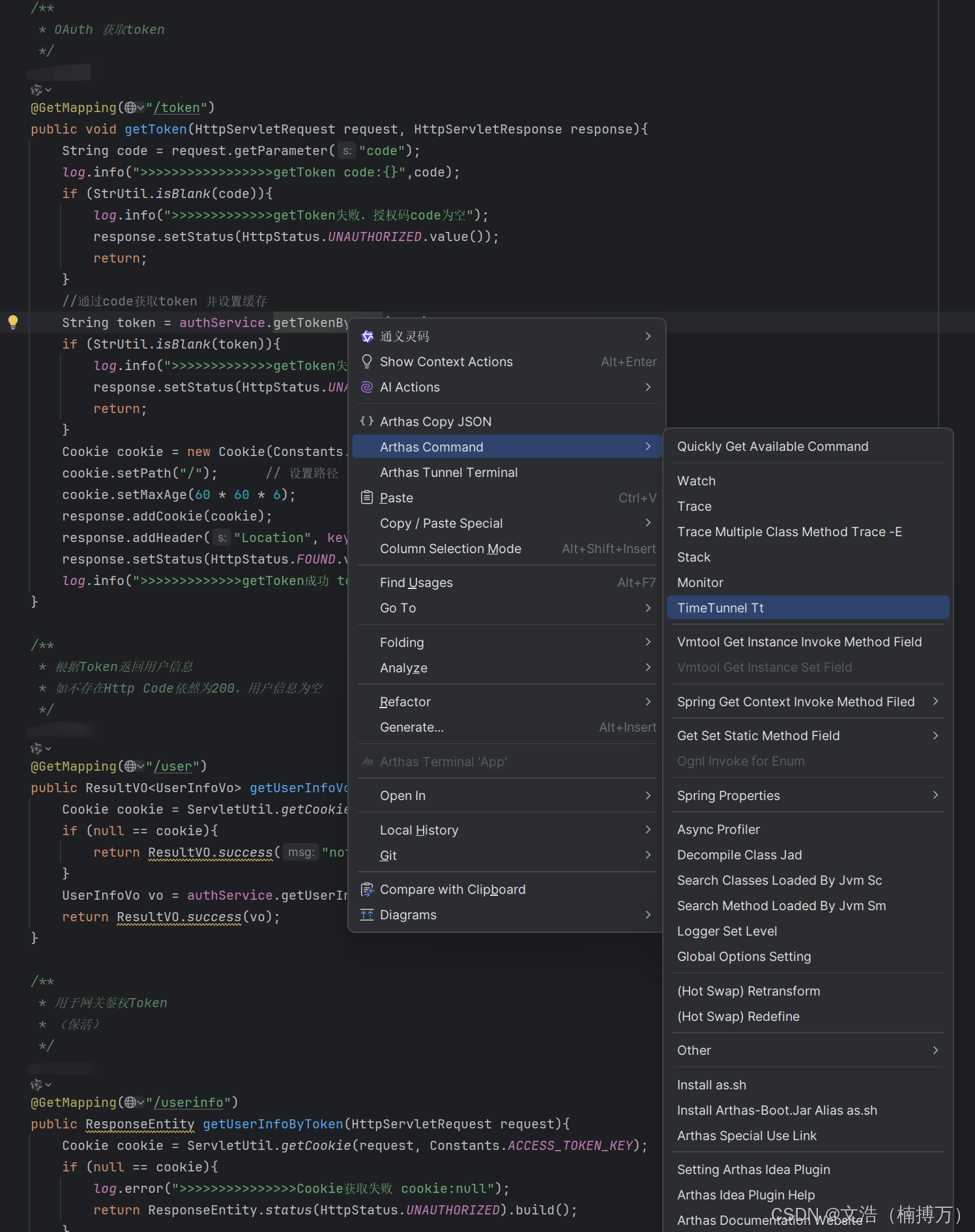This screenshot has width=975, height=1232.
Task: Select (Hot Swap) Retransform
Action: (808, 991)
